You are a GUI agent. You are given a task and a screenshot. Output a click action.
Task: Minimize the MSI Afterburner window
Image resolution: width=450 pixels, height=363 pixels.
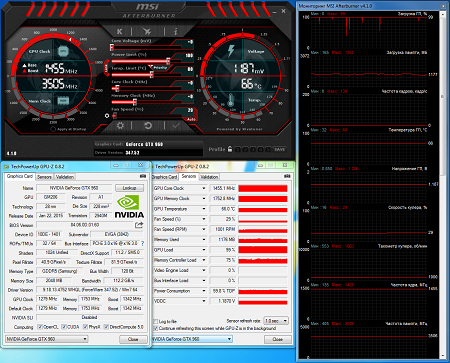pyautogui.click(x=274, y=12)
